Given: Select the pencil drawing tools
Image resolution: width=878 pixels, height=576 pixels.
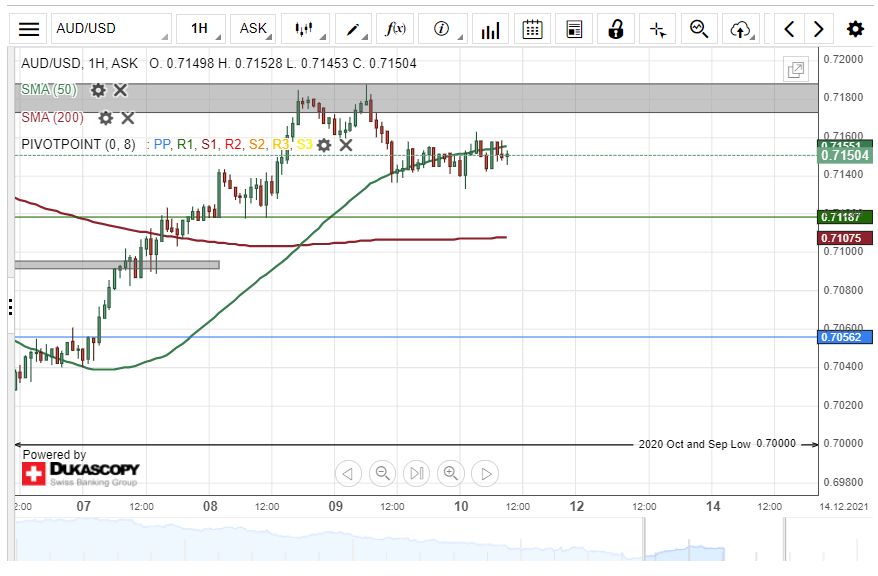Looking at the screenshot, I should pos(353,29).
